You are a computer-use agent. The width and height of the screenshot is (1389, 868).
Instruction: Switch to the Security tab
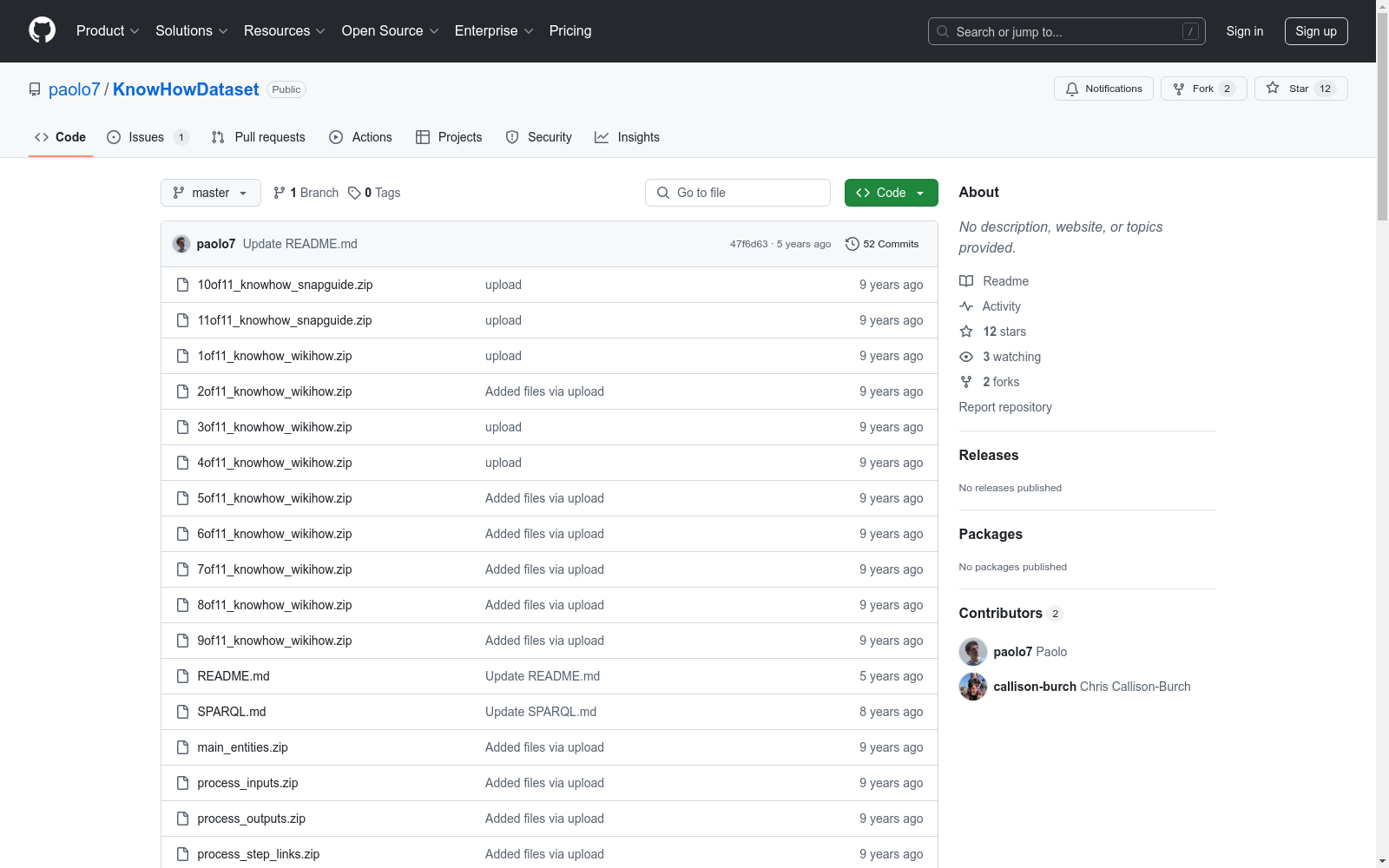[539, 137]
